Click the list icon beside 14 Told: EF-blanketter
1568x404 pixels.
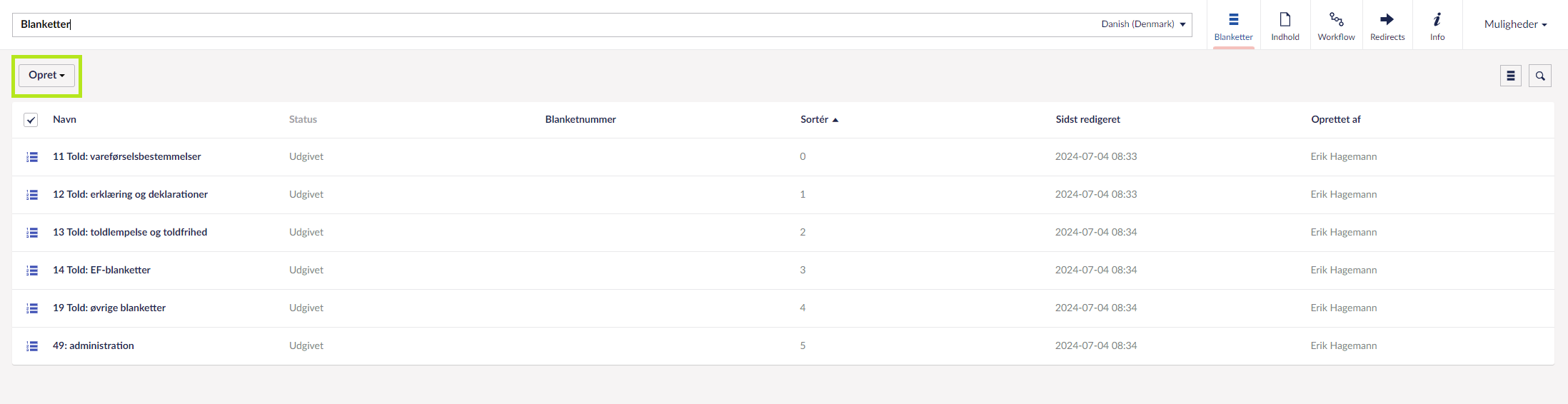coord(32,271)
